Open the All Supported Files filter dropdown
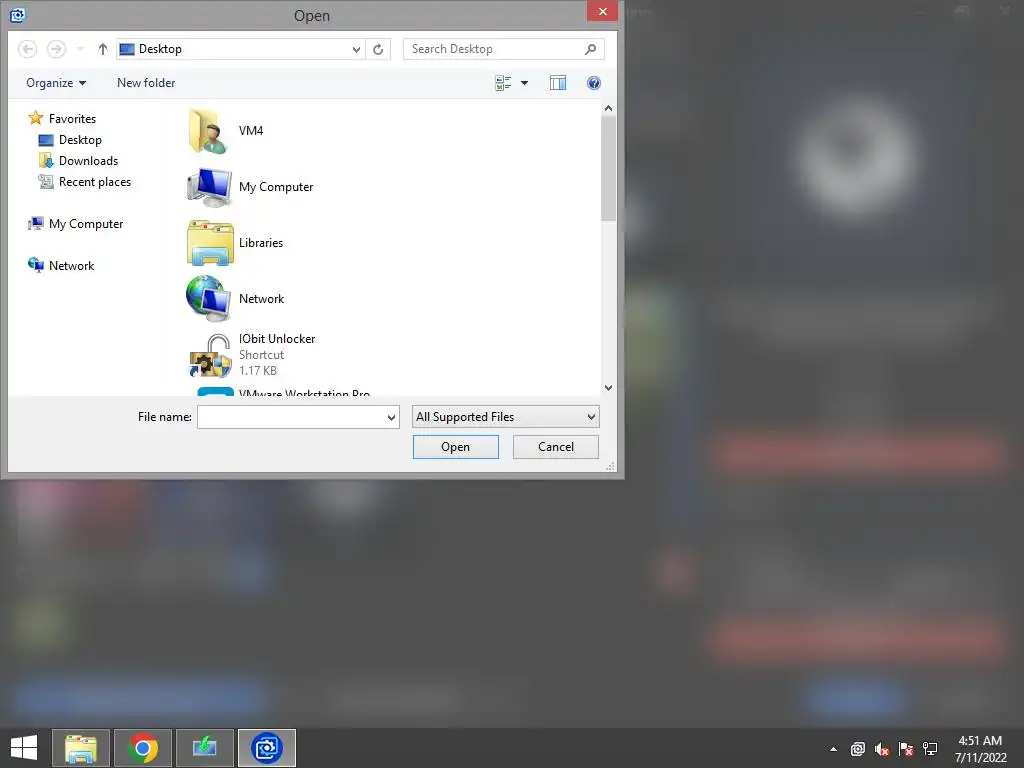This screenshot has width=1024, height=768. (505, 417)
